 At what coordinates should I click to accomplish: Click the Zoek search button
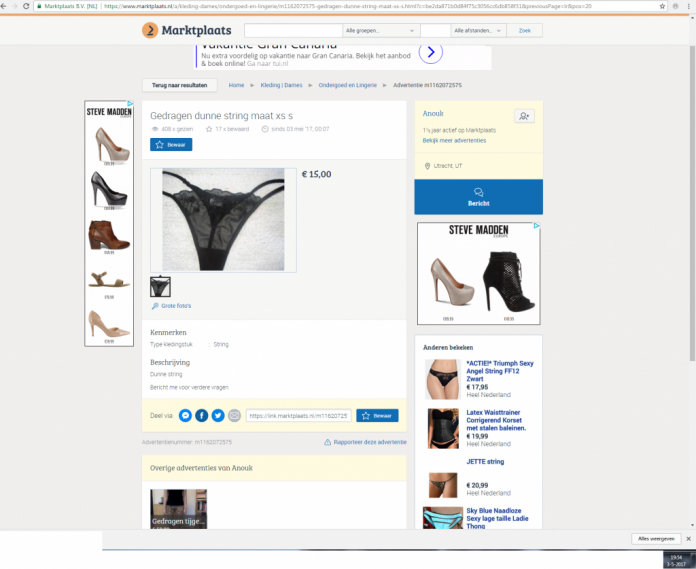(x=525, y=31)
